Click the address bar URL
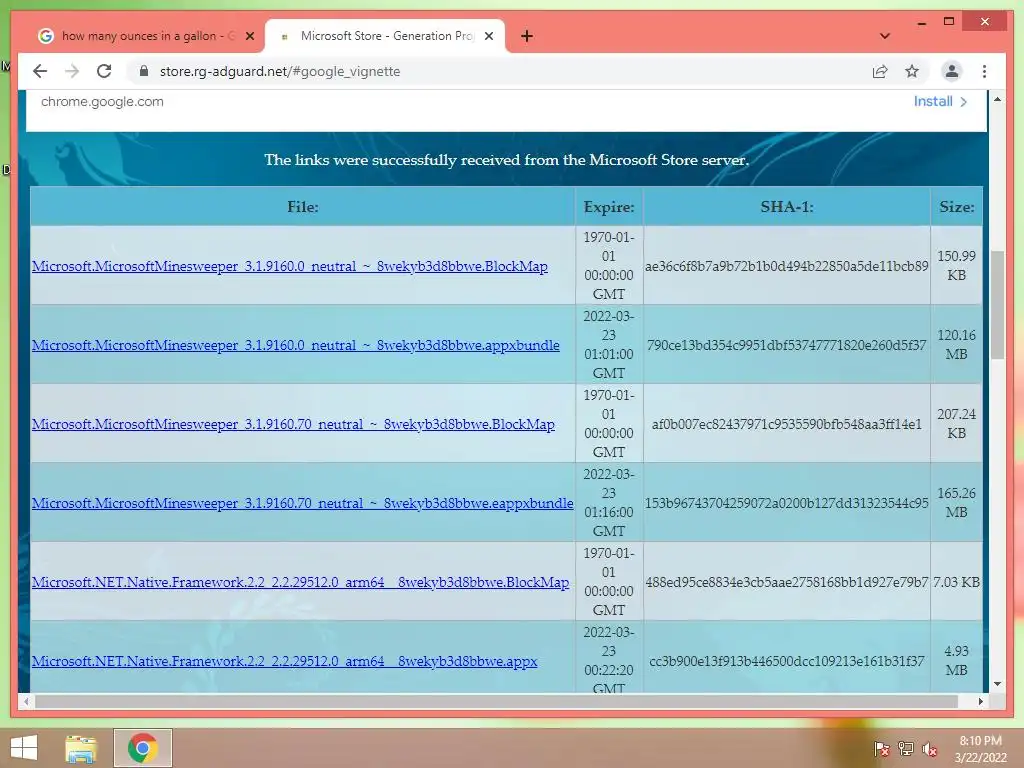 click(x=280, y=71)
